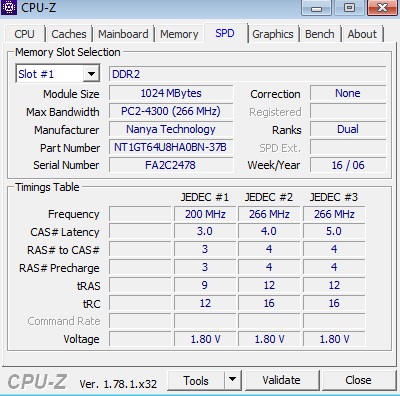Click the JEDEC #1 column header

[205, 197]
